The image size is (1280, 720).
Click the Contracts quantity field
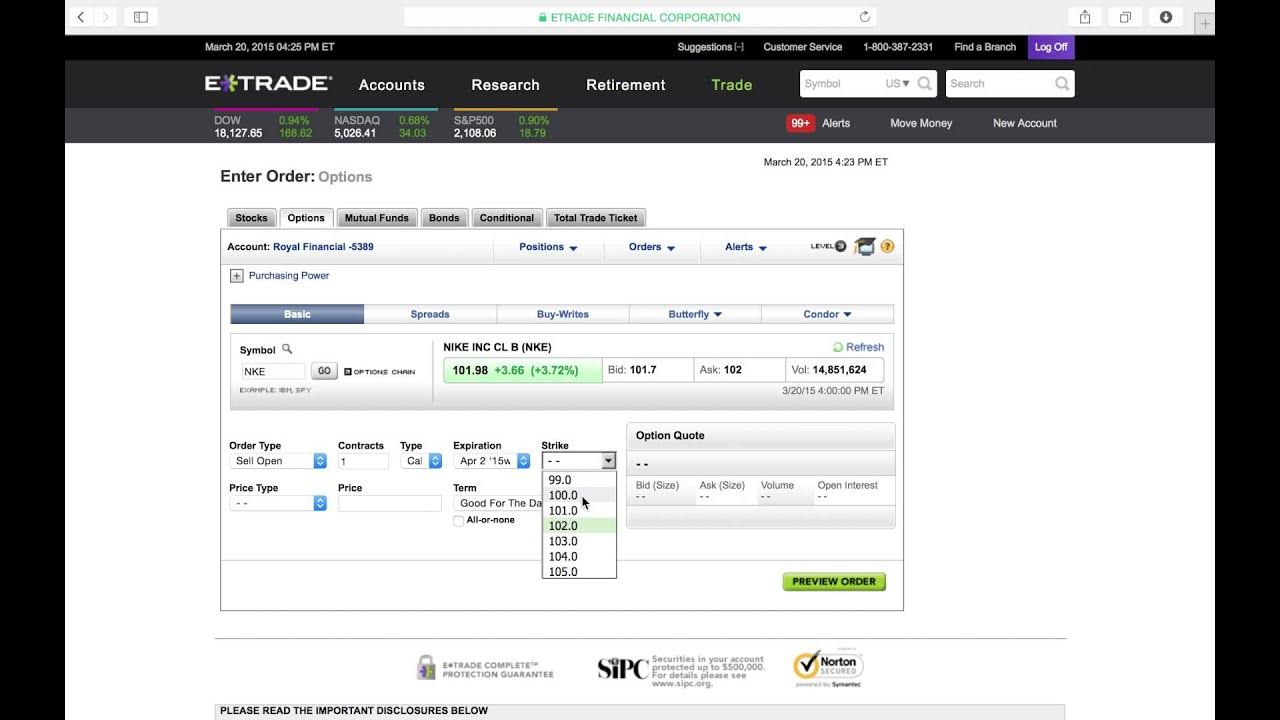363,461
